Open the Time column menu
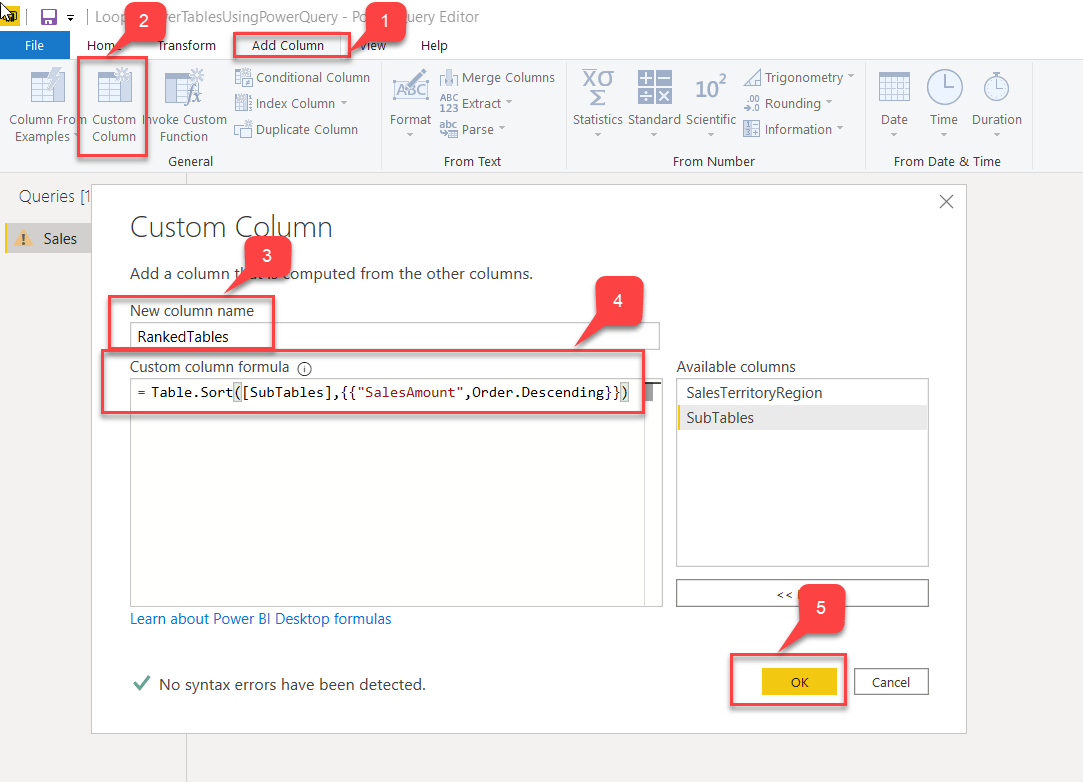This screenshot has height=782, width=1083. [x=943, y=104]
